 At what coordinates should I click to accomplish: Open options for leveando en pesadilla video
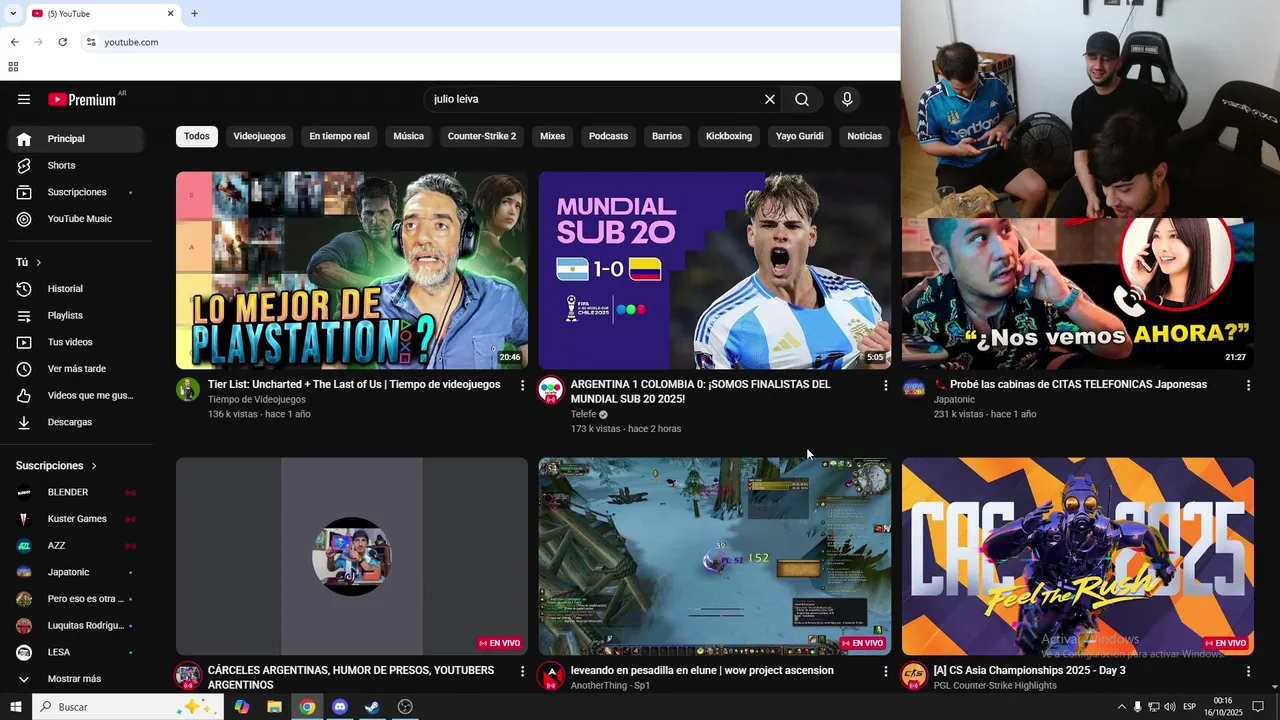tap(885, 671)
